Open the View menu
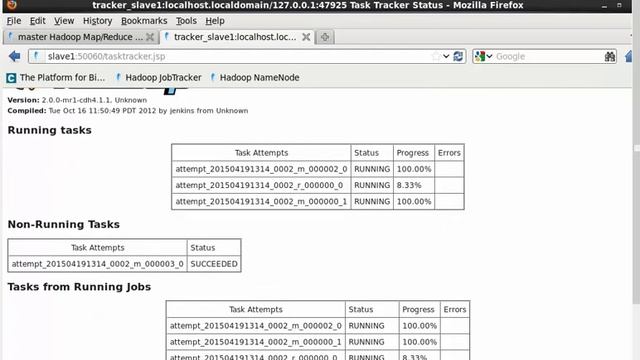The image size is (640, 360). (64, 21)
